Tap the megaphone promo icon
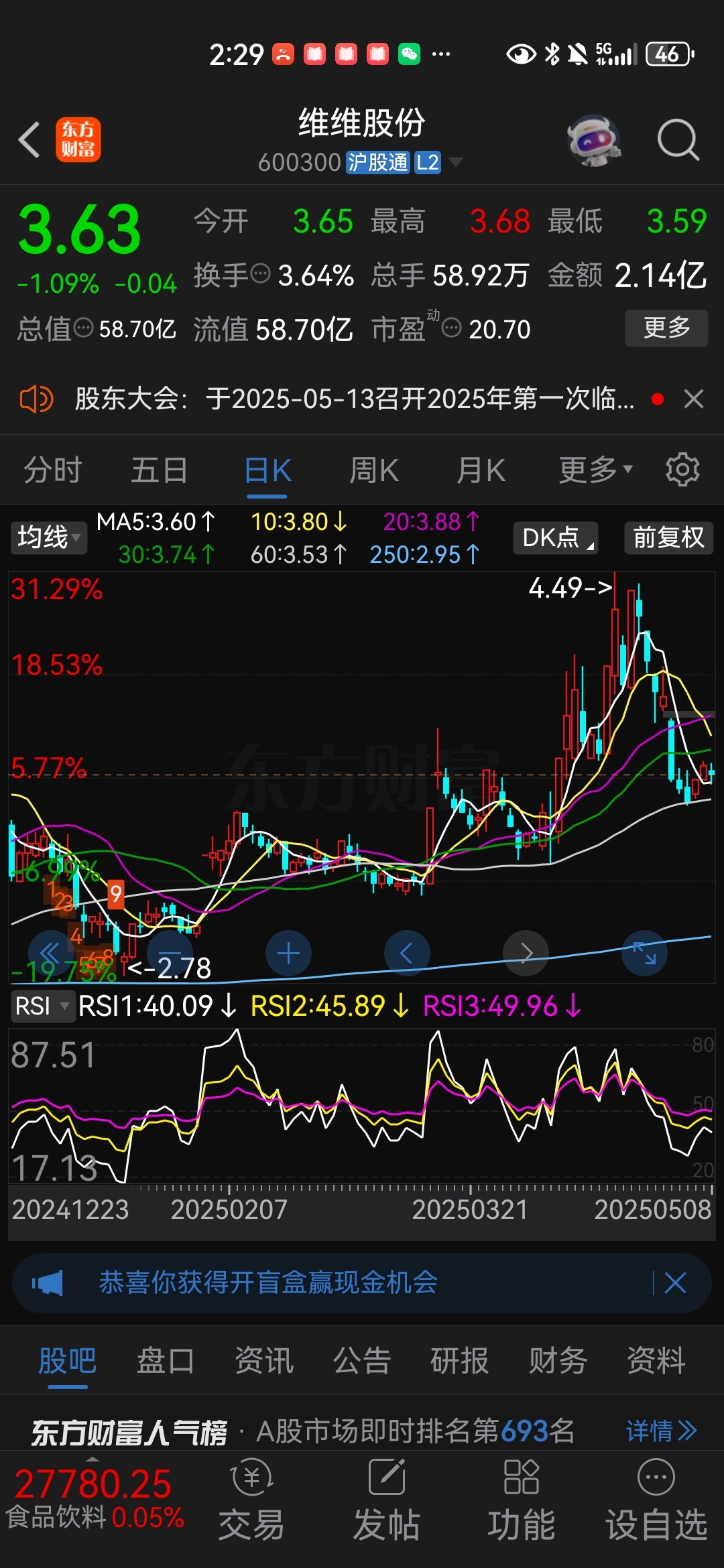This screenshot has width=724, height=1568. [48, 1283]
